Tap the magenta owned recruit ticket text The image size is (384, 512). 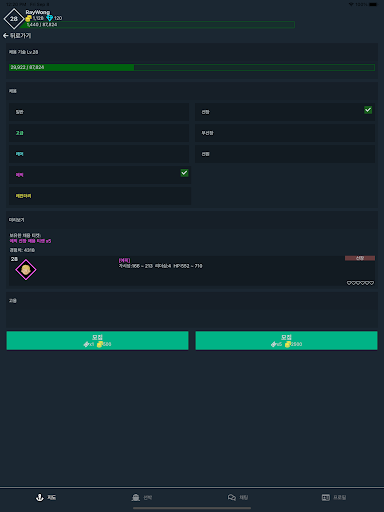click(30, 241)
